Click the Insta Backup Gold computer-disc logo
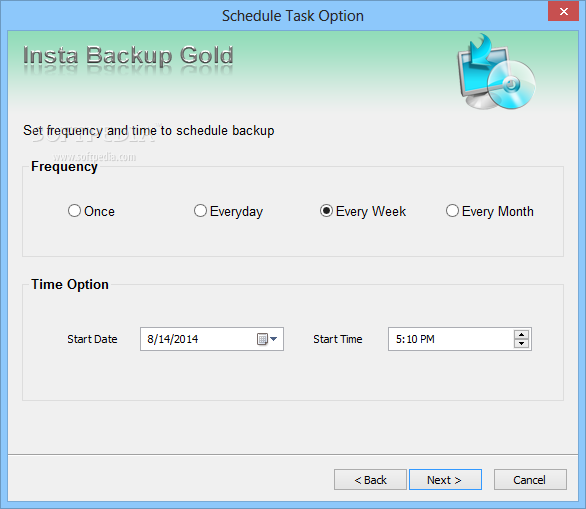The image size is (586, 509). [x=497, y=72]
